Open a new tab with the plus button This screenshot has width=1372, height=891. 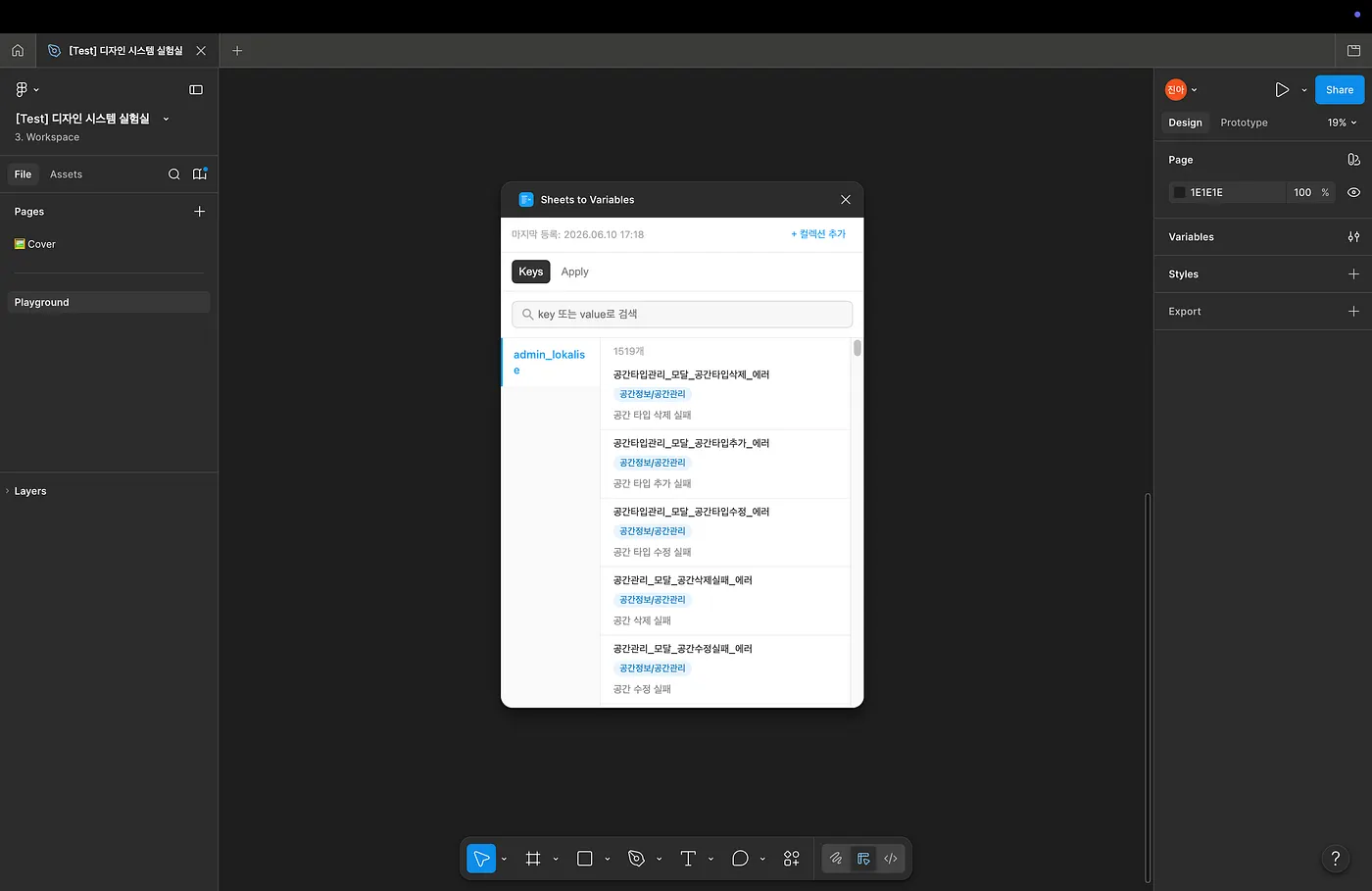(x=237, y=51)
